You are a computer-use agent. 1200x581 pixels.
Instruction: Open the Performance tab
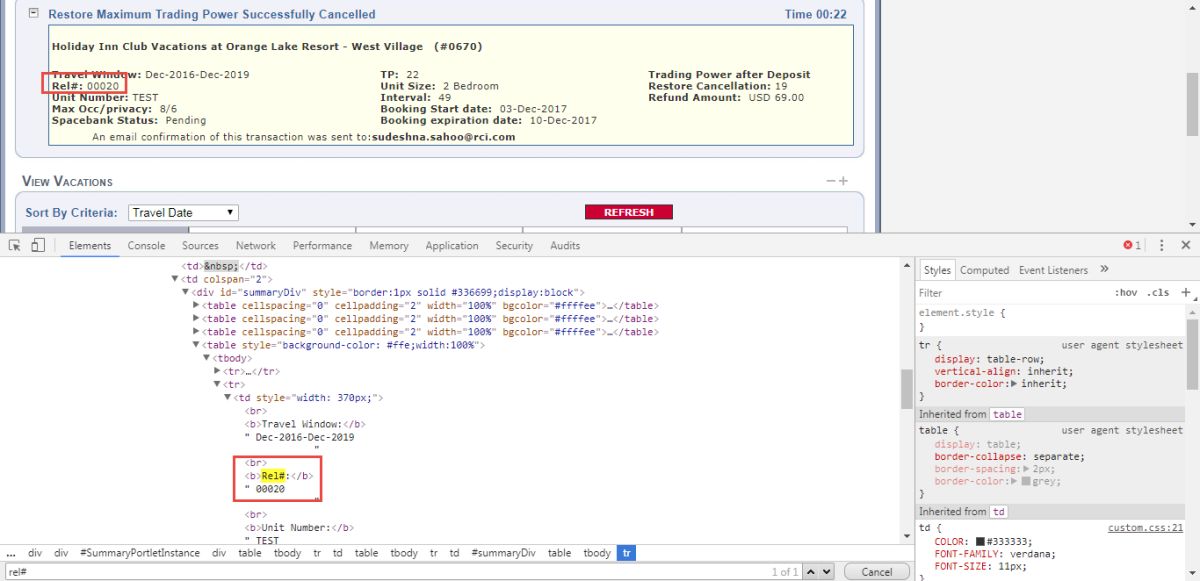tap(322, 245)
